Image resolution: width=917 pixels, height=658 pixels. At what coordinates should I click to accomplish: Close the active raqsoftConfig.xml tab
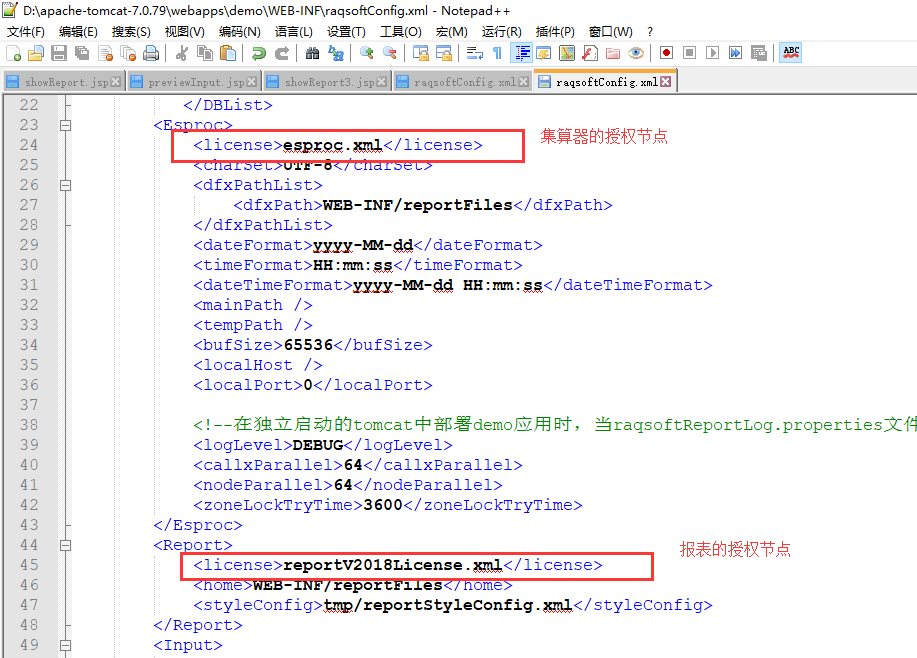[x=666, y=82]
